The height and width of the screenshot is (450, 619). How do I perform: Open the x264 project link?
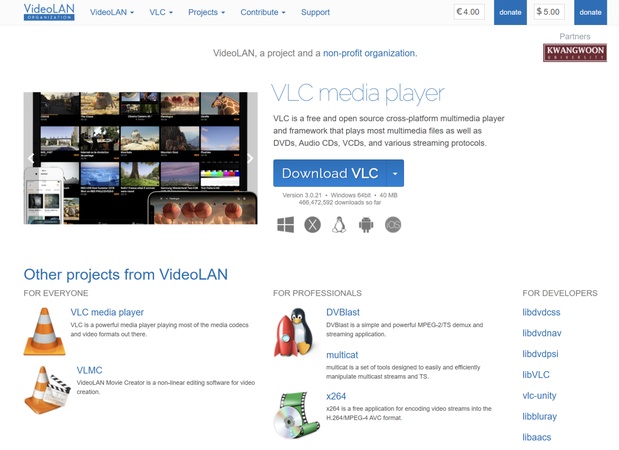click(336, 396)
